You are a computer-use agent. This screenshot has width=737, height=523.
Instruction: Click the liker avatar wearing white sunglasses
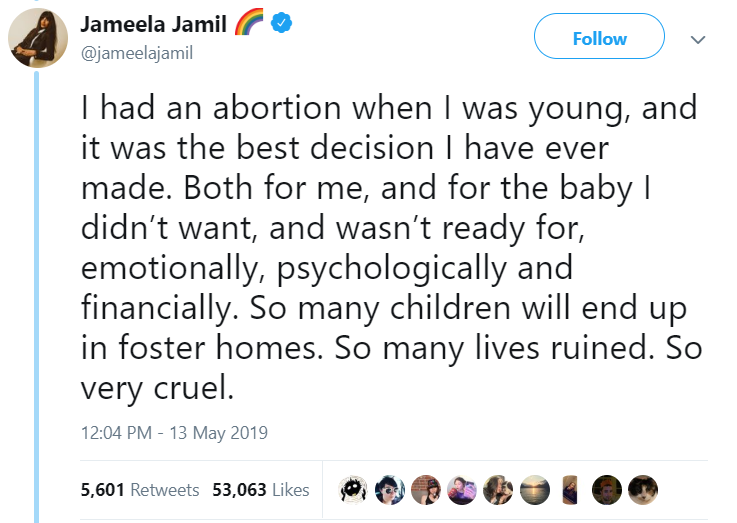click(x=388, y=489)
